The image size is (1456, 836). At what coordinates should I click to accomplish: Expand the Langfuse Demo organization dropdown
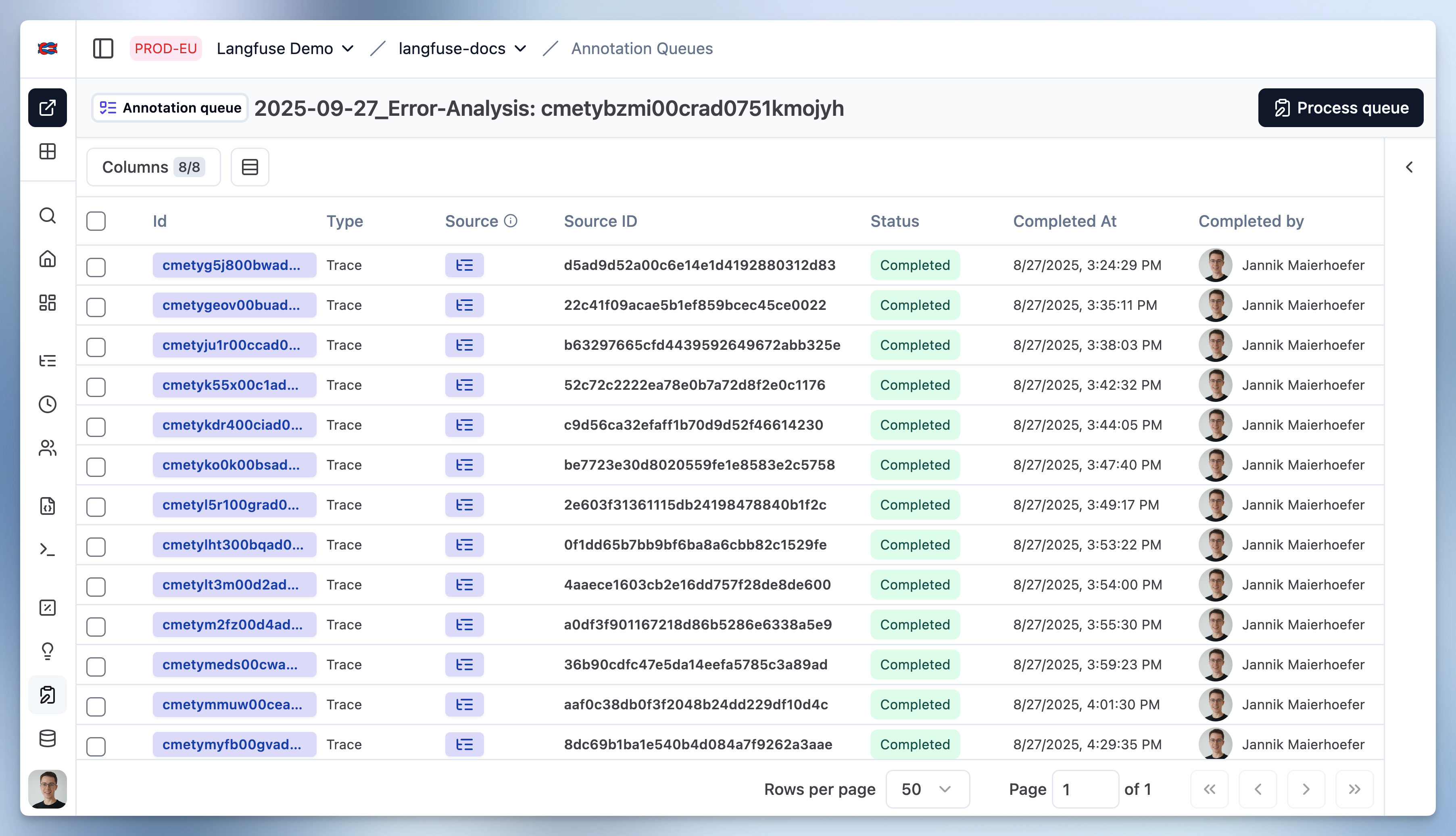[285, 49]
